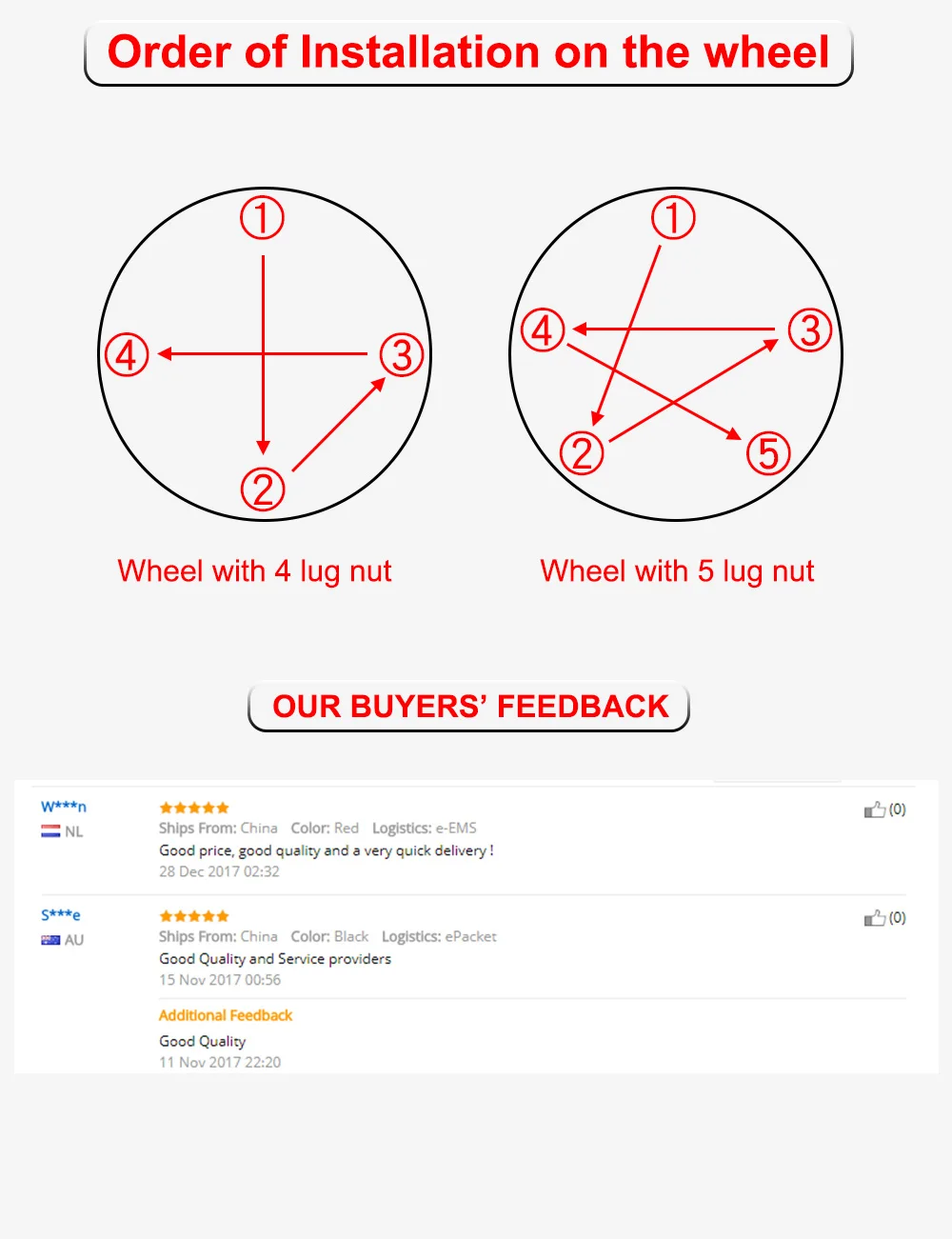Click the Additional Feedback heading
This screenshot has width=952, height=1239.
(226, 1015)
